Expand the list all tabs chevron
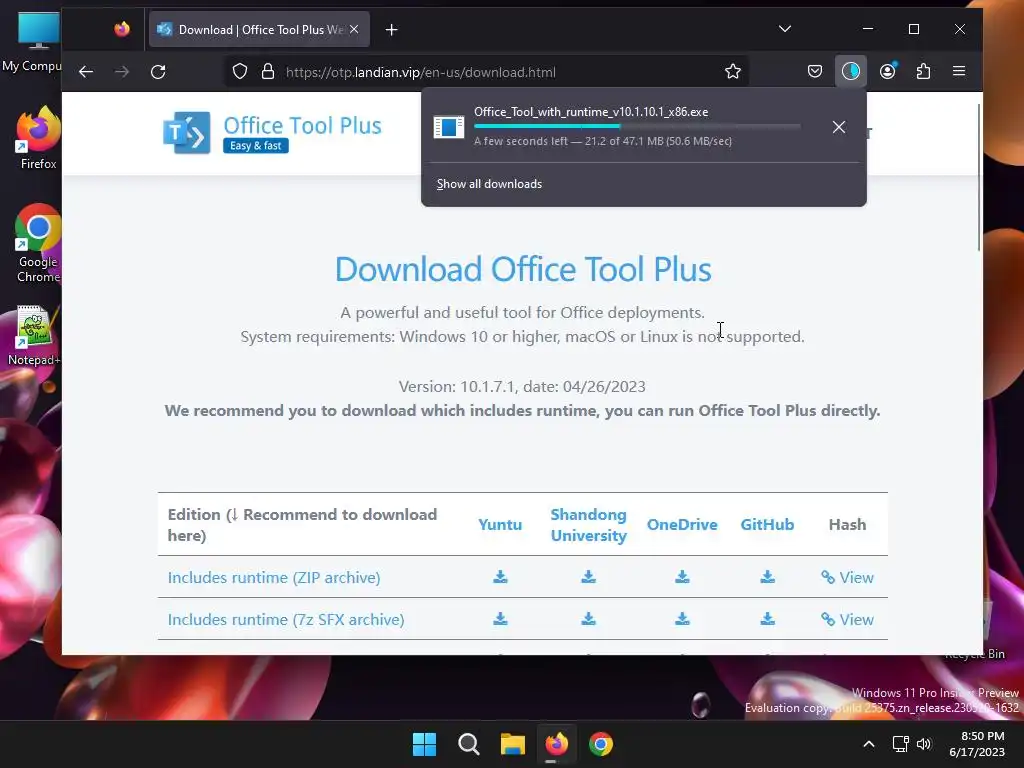 (x=785, y=29)
